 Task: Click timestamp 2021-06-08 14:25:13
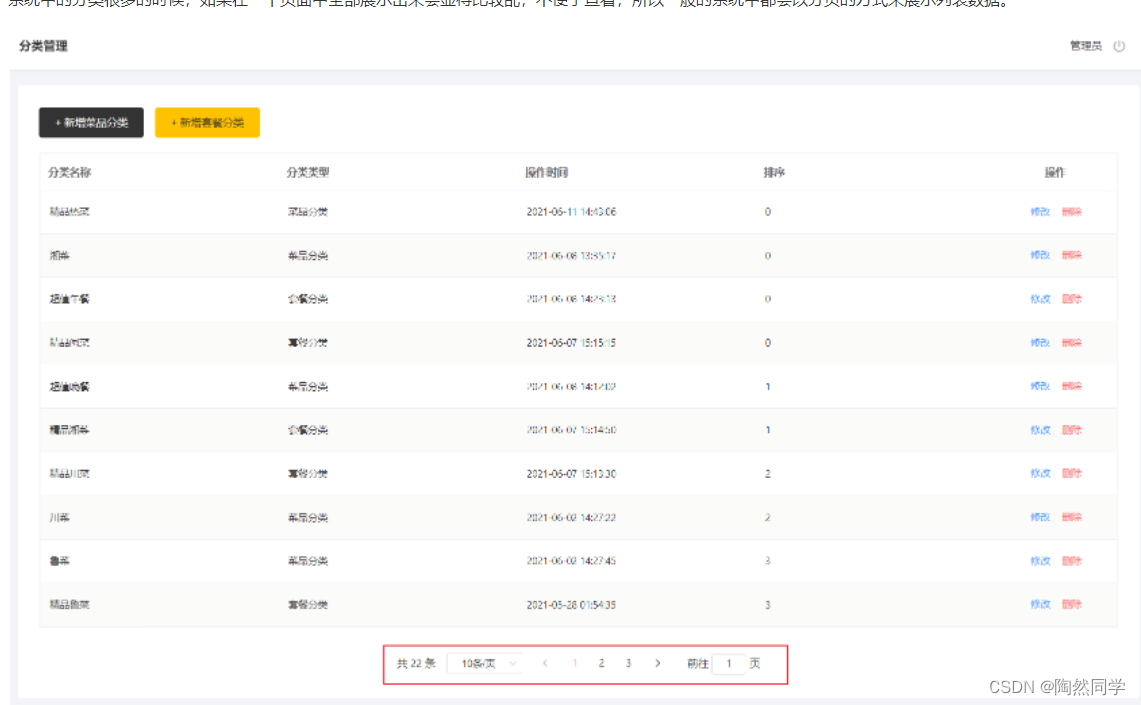point(571,299)
